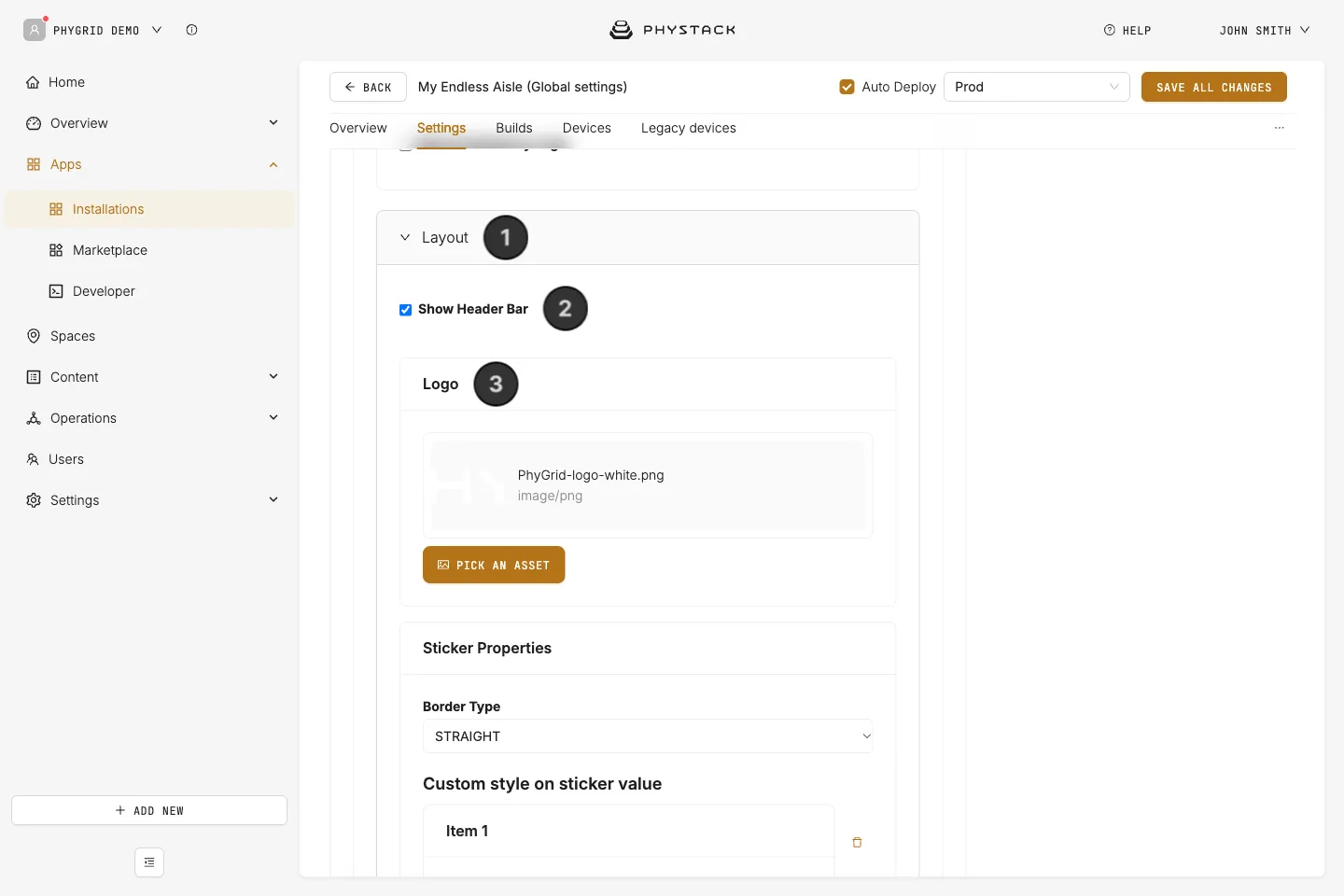This screenshot has width=1344, height=896.
Task: Collapse the Layout section
Action: [x=405, y=238]
